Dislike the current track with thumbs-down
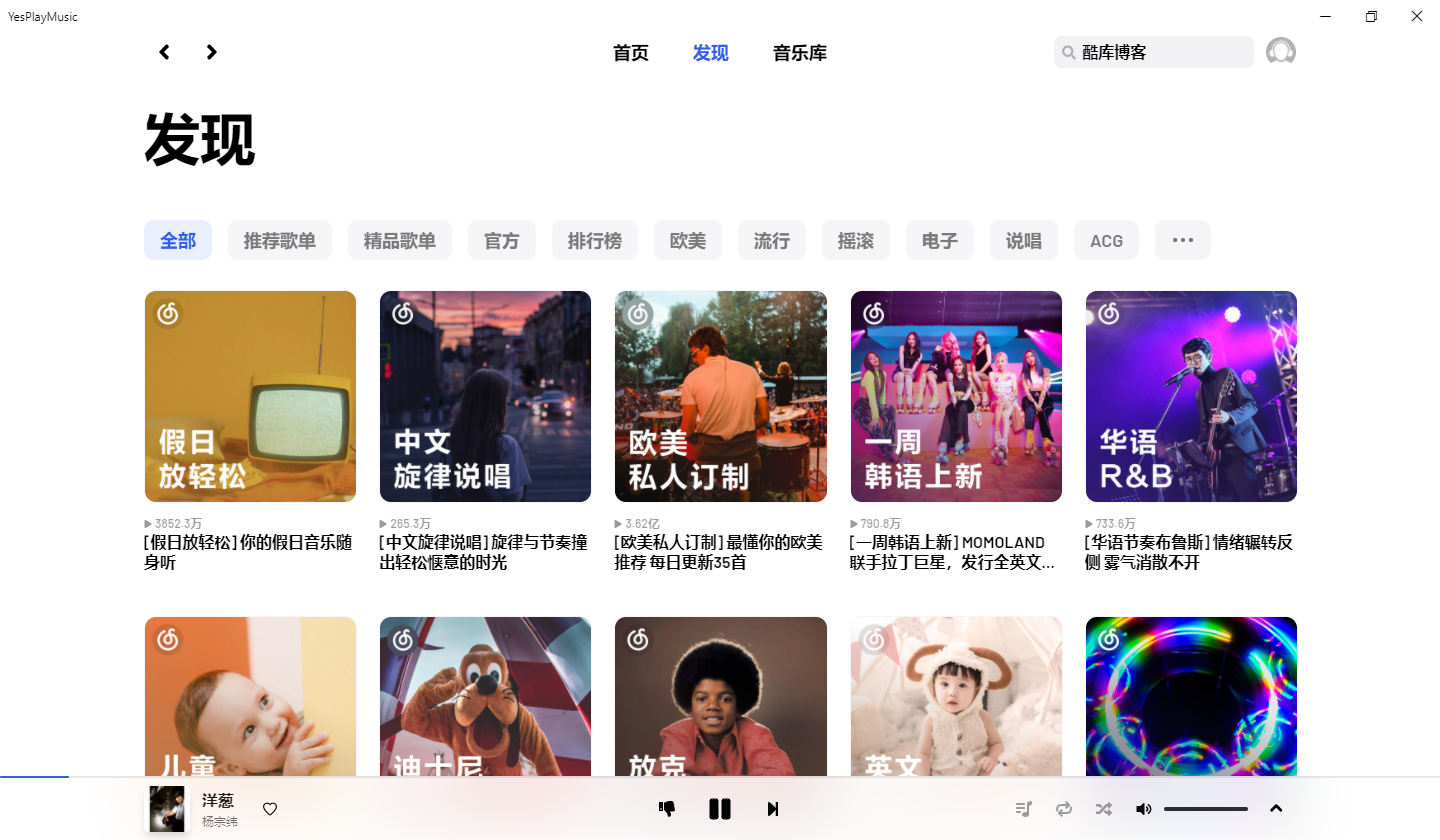Viewport: 1440px width, 840px height. tap(667, 809)
